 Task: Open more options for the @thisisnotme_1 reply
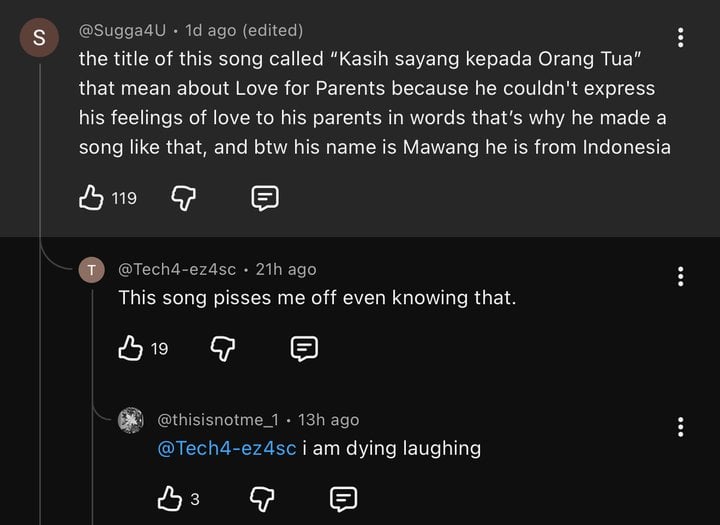pyautogui.click(x=681, y=427)
